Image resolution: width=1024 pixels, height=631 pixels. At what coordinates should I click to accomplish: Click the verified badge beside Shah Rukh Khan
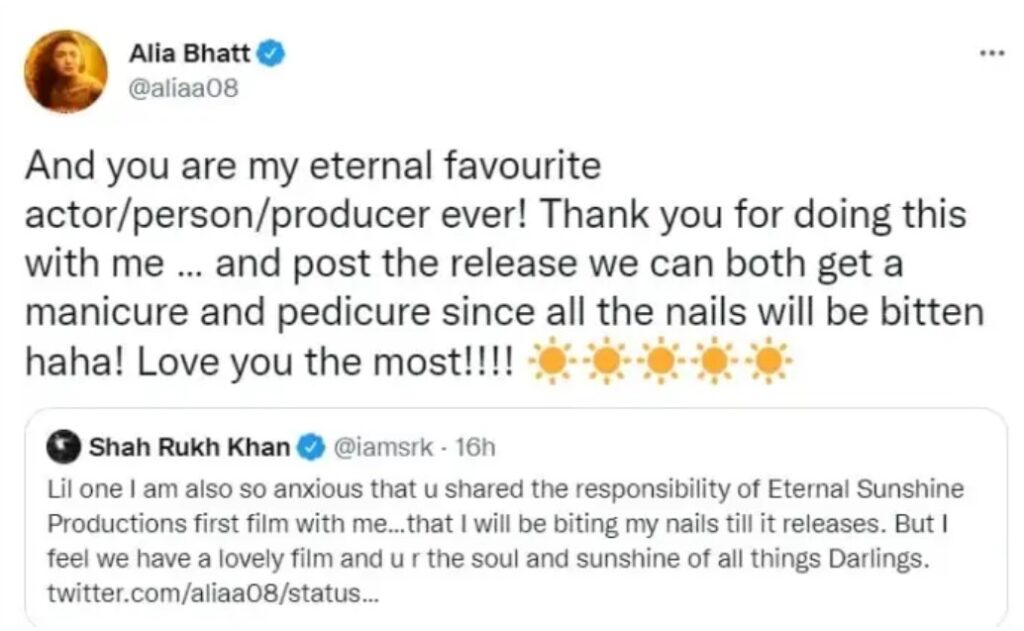[312, 447]
